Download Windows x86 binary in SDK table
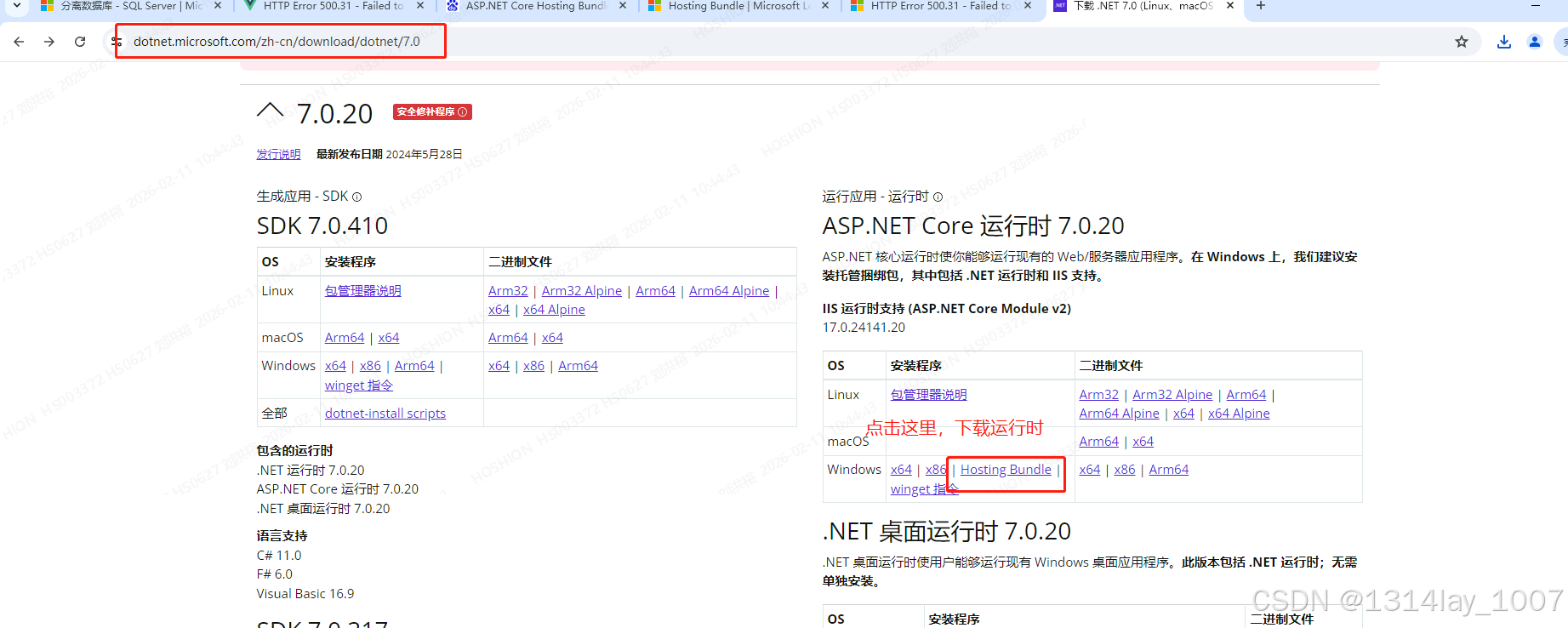This screenshot has width=1568, height=628. 533,366
